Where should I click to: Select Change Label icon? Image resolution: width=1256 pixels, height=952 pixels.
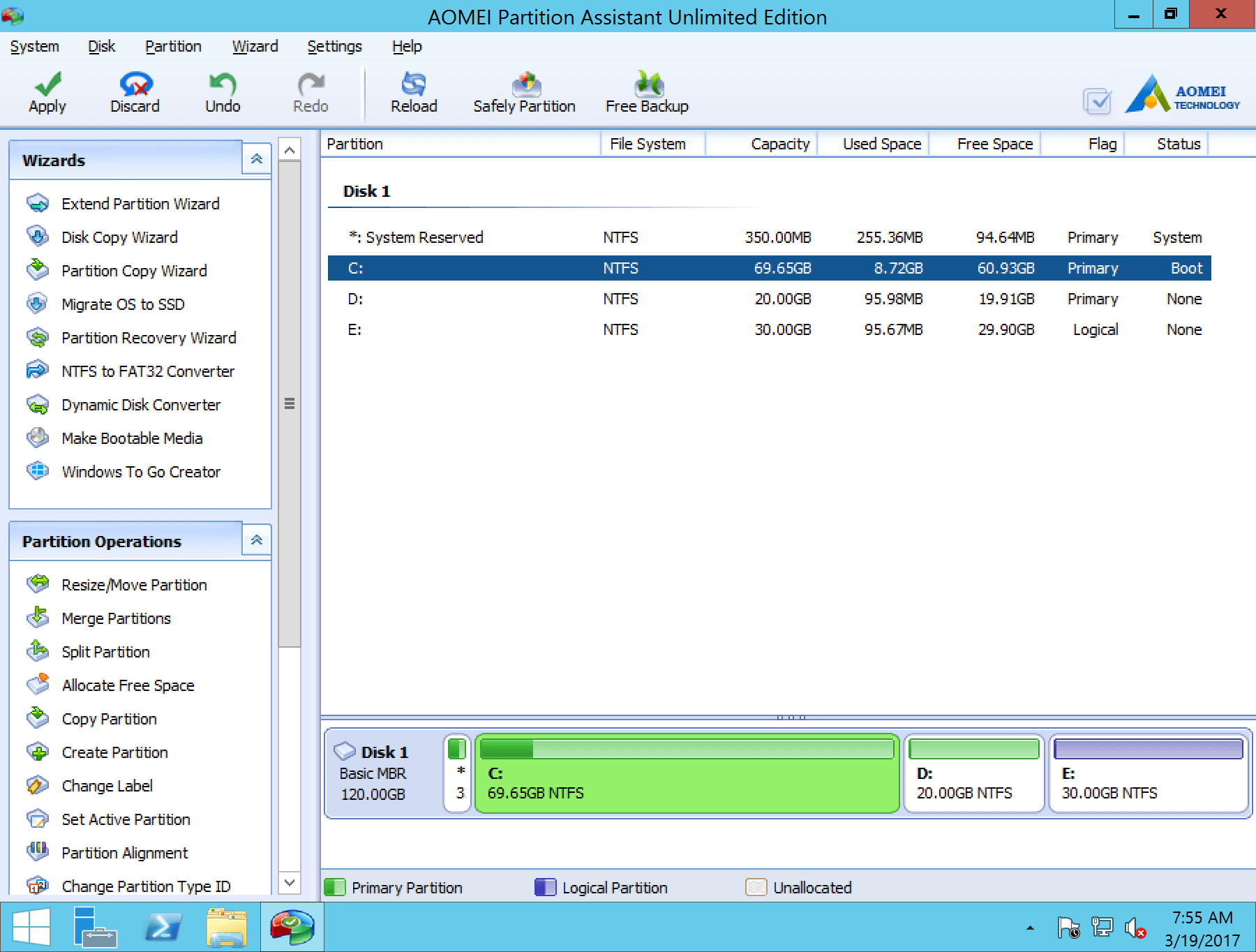tap(38, 785)
